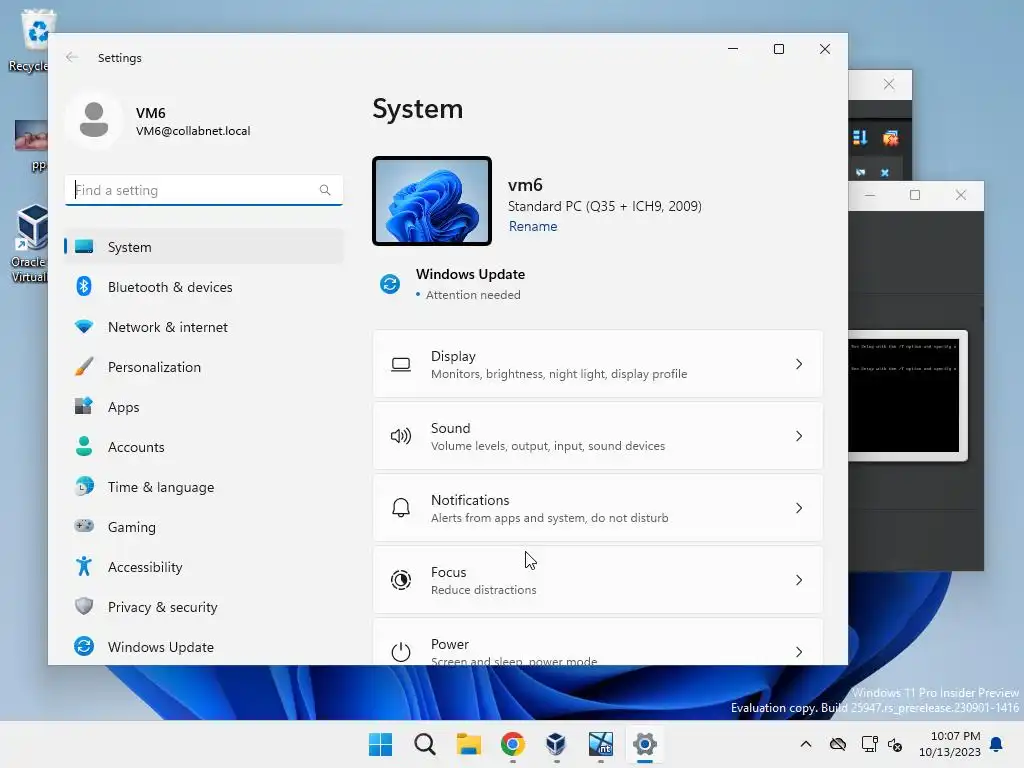Select Accounts in the sidebar
Image resolution: width=1024 pixels, height=768 pixels.
point(204,447)
